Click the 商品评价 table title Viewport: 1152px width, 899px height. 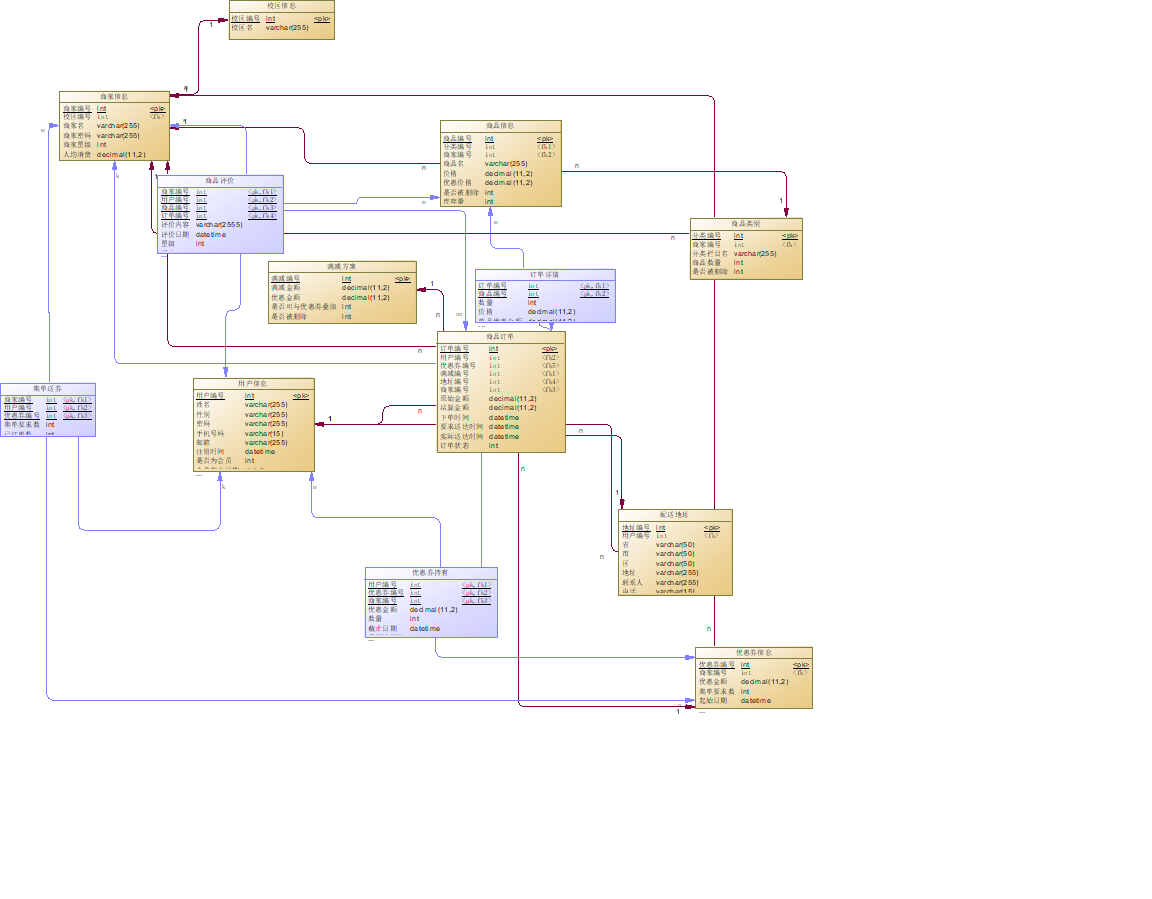(x=220, y=181)
